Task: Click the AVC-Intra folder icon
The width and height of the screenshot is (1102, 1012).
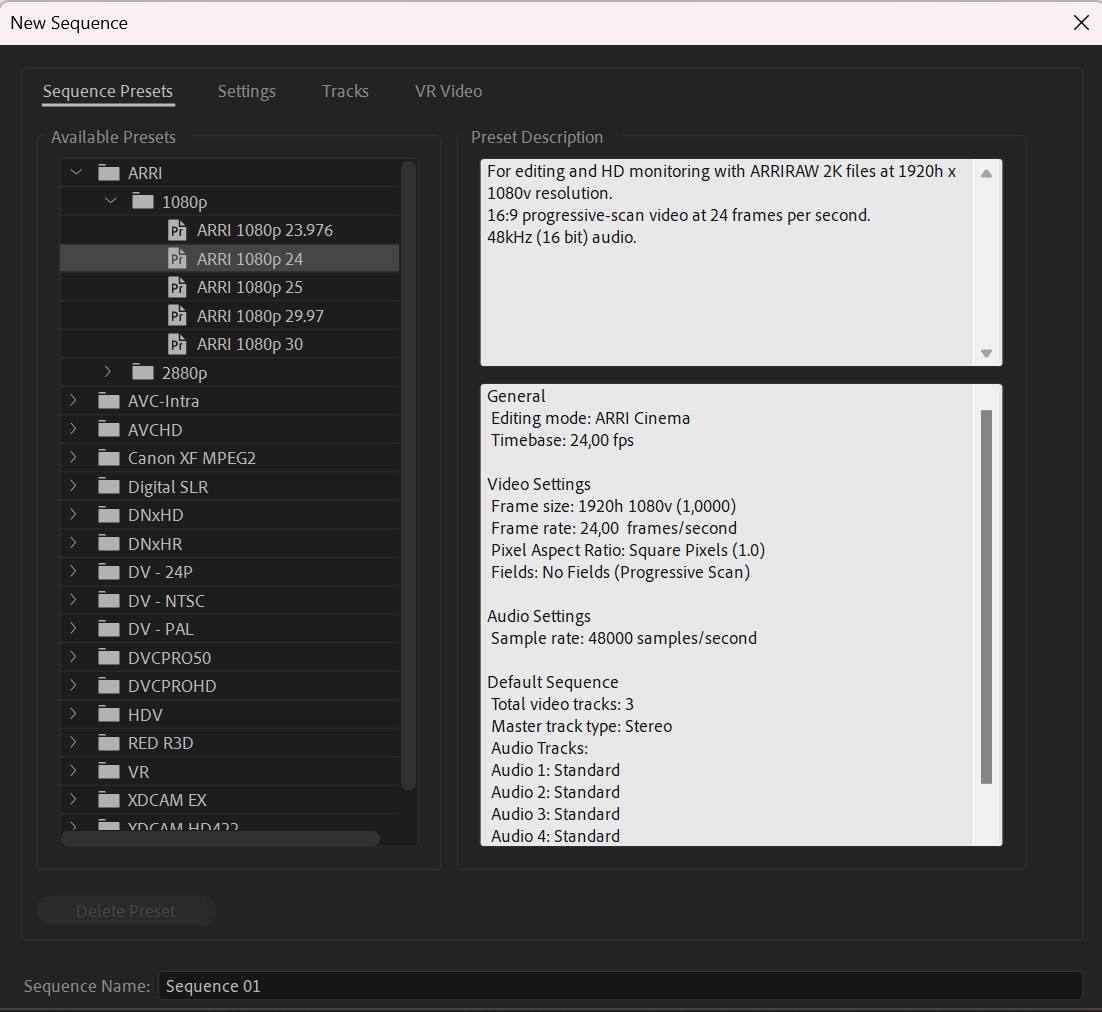Action: (x=109, y=401)
